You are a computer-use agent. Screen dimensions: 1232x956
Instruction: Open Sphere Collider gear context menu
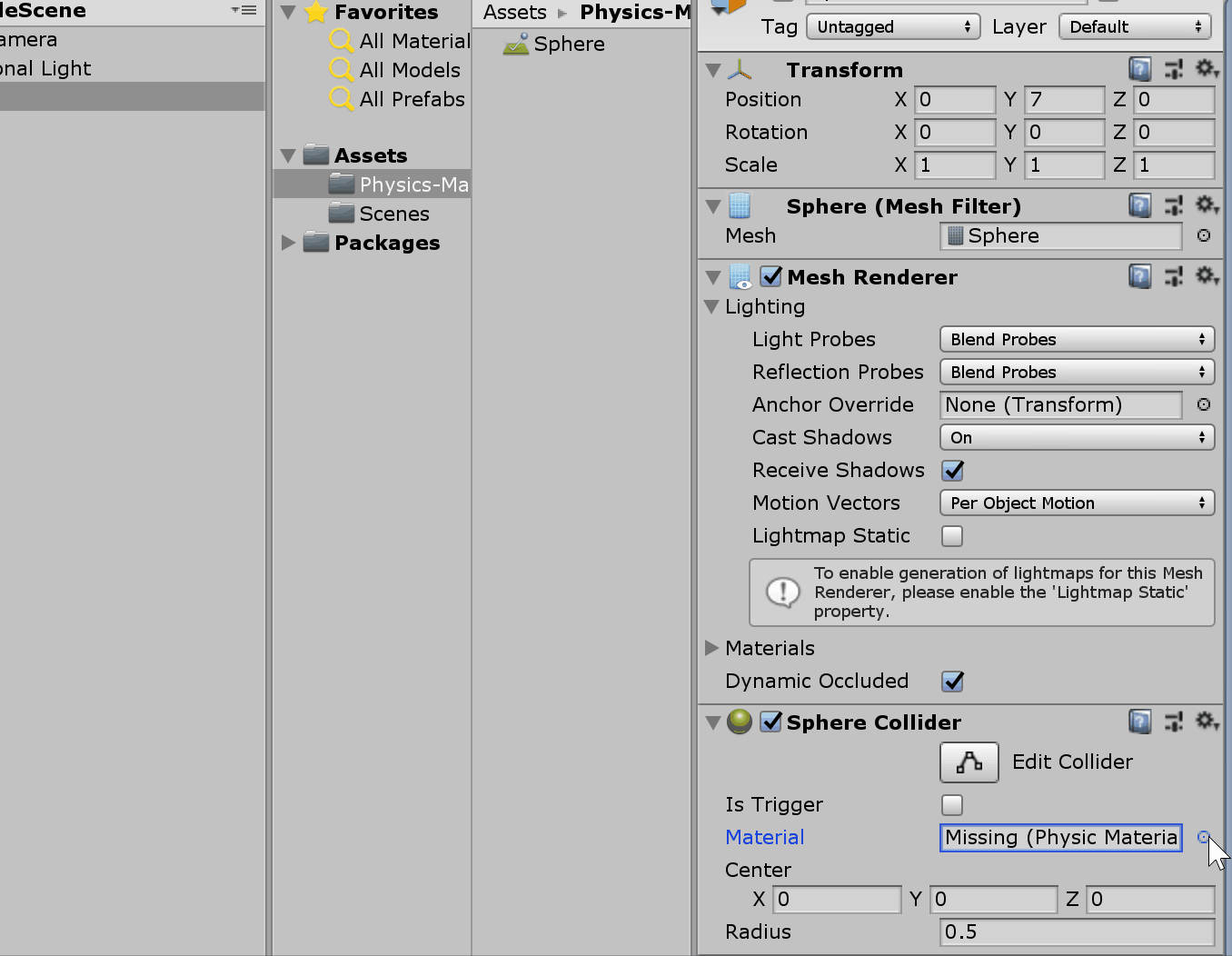[x=1207, y=722]
